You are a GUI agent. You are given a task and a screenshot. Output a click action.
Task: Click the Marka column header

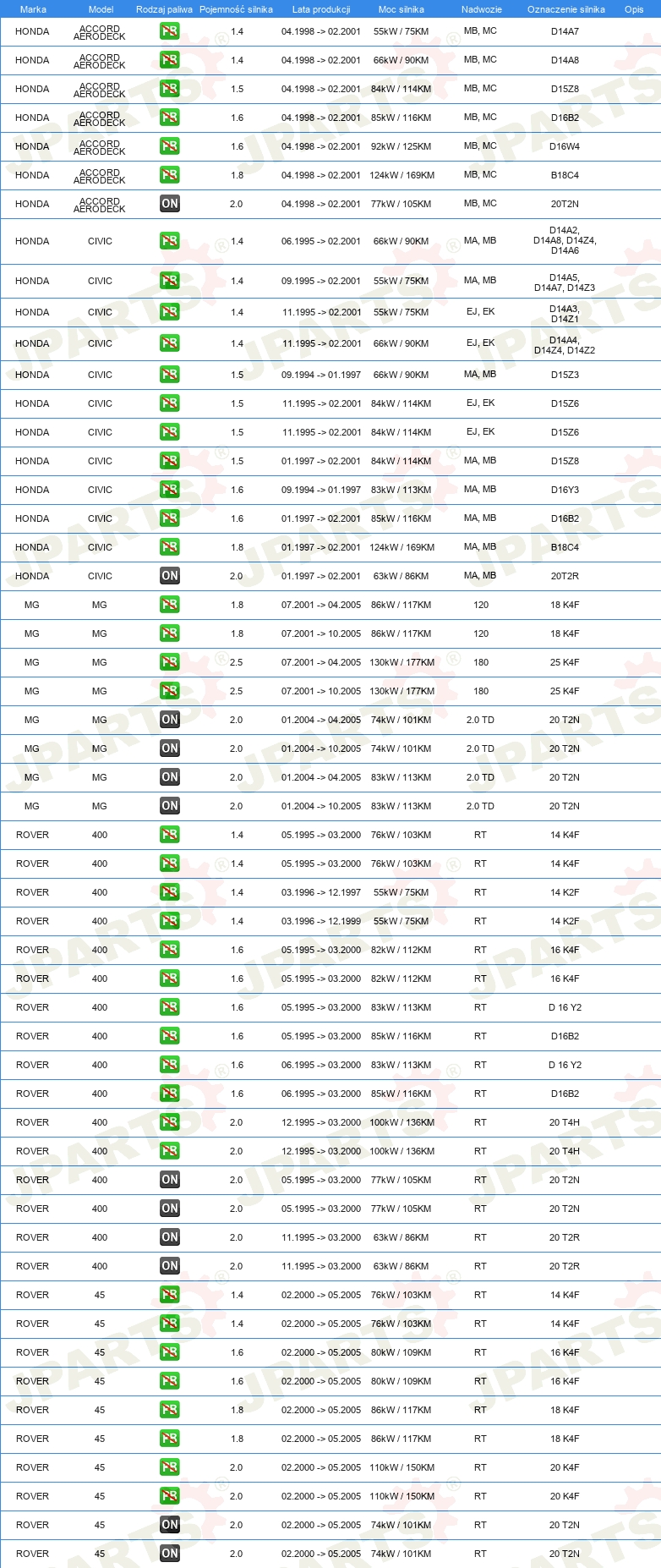click(x=33, y=9)
